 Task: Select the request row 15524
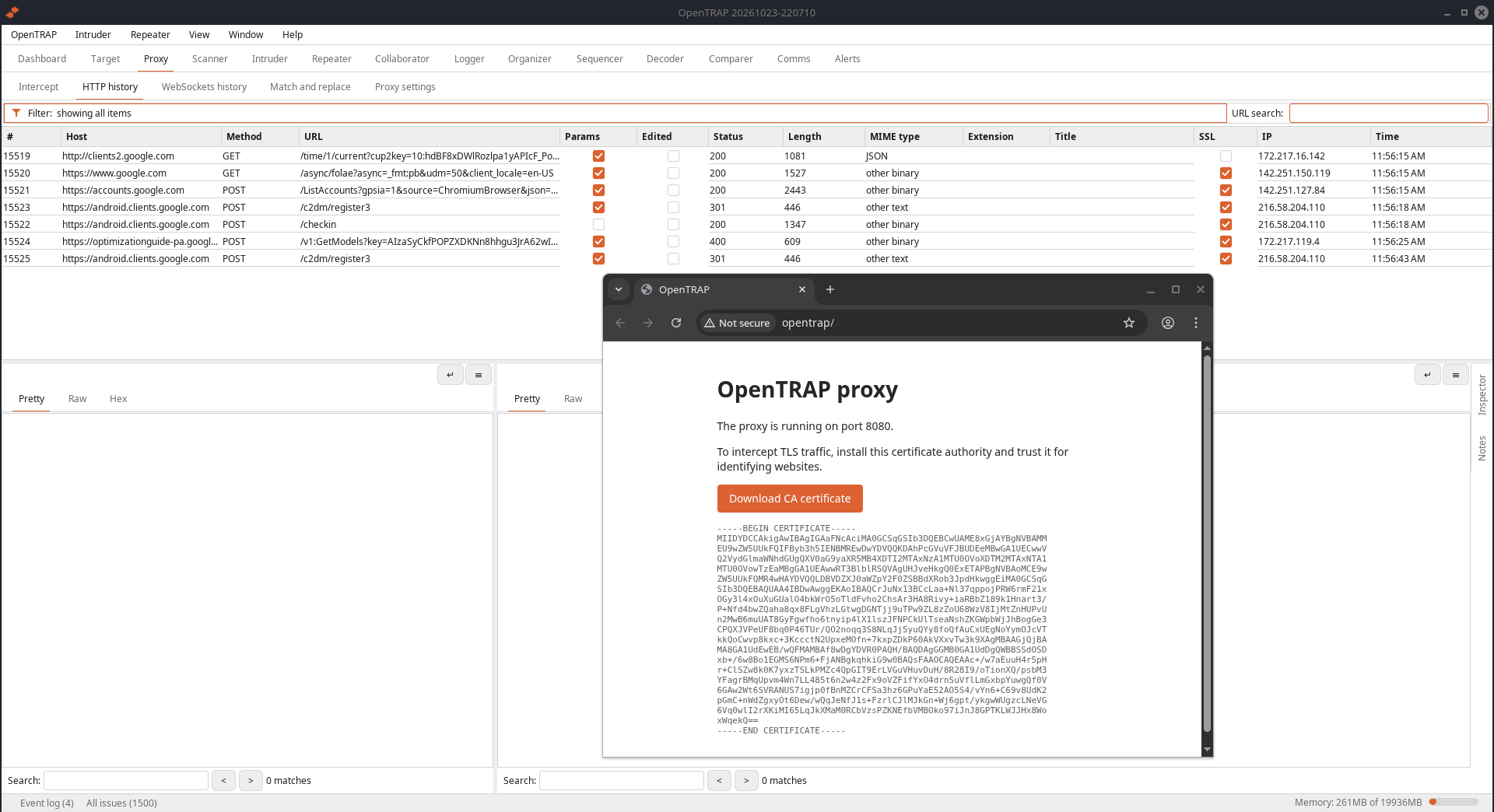[x=747, y=241]
